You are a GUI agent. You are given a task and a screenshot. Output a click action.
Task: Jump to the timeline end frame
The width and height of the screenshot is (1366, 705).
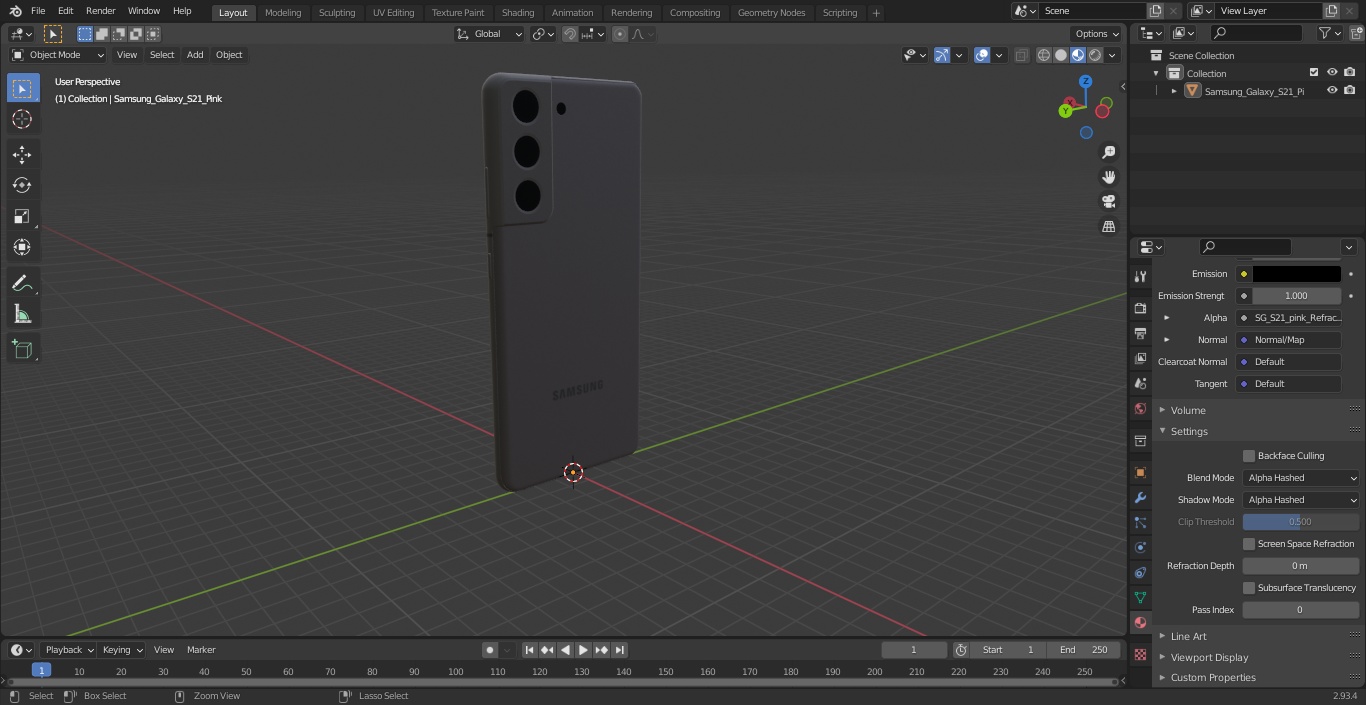(620, 650)
